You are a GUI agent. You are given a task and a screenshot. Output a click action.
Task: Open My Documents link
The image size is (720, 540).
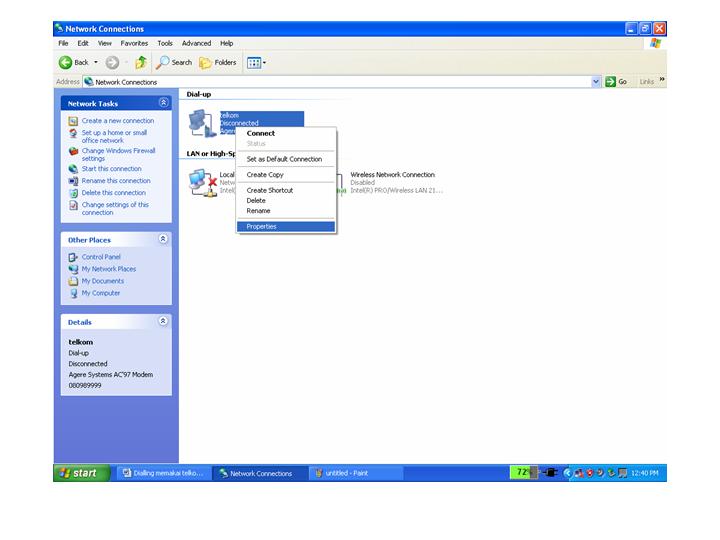point(103,281)
